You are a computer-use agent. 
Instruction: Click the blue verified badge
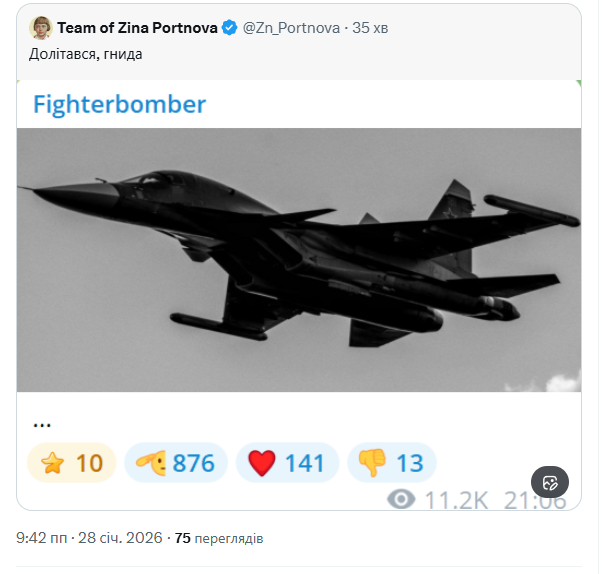[231, 28]
